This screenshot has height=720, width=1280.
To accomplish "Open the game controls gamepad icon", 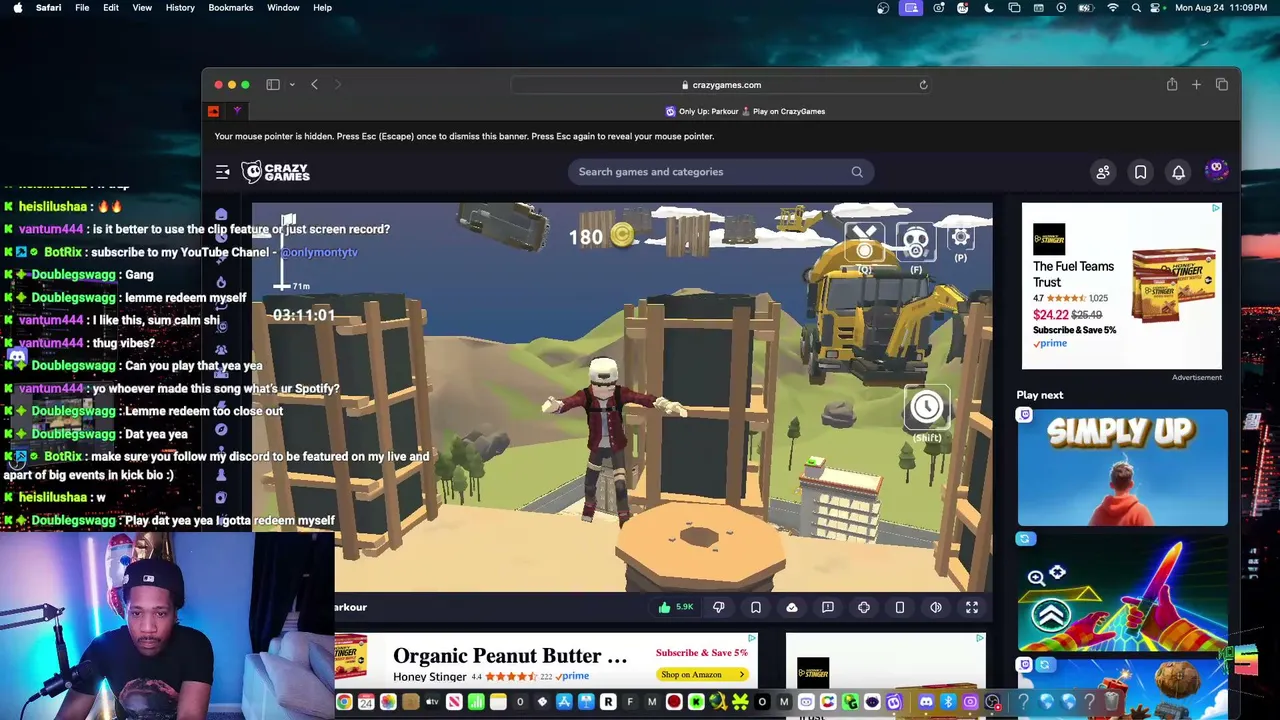I will click(864, 607).
